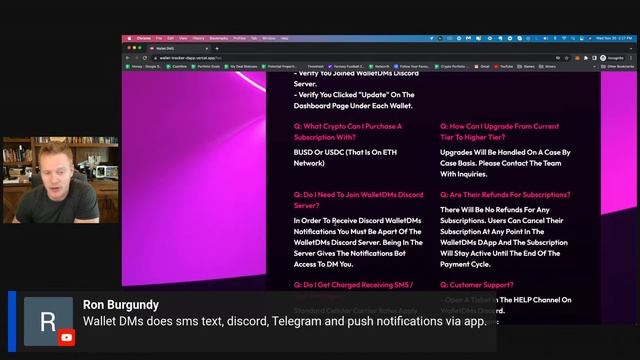Click the 'What Crypto Can I Purchase' question
Viewport: 640px width, 360px height.
[347, 132]
